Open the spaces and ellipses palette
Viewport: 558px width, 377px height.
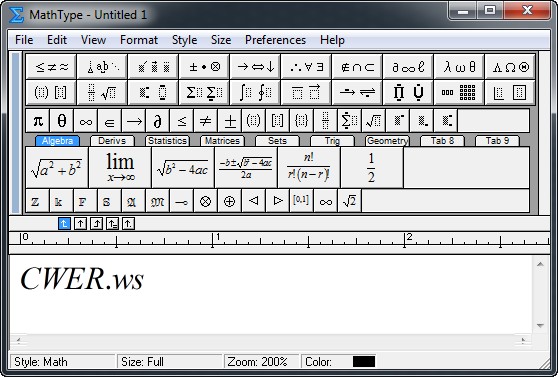(x=102, y=67)
